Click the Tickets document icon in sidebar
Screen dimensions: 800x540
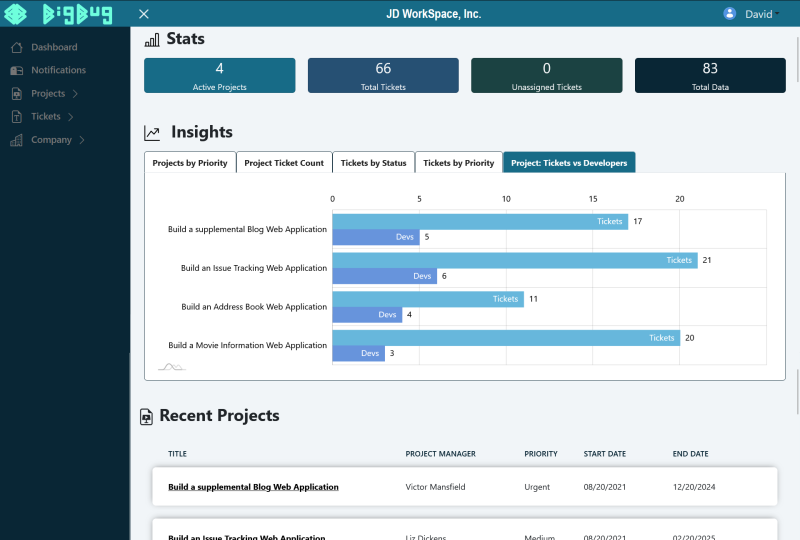point(17,116)
